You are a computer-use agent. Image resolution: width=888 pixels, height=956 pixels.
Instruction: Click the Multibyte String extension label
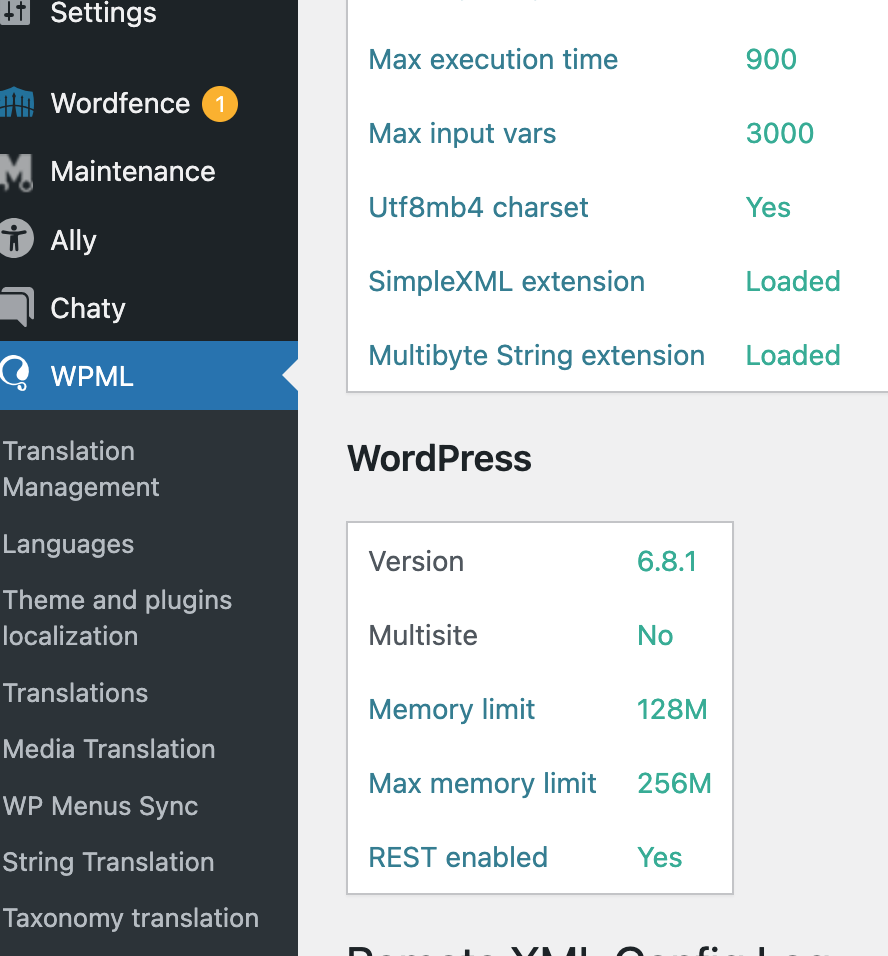537,355
